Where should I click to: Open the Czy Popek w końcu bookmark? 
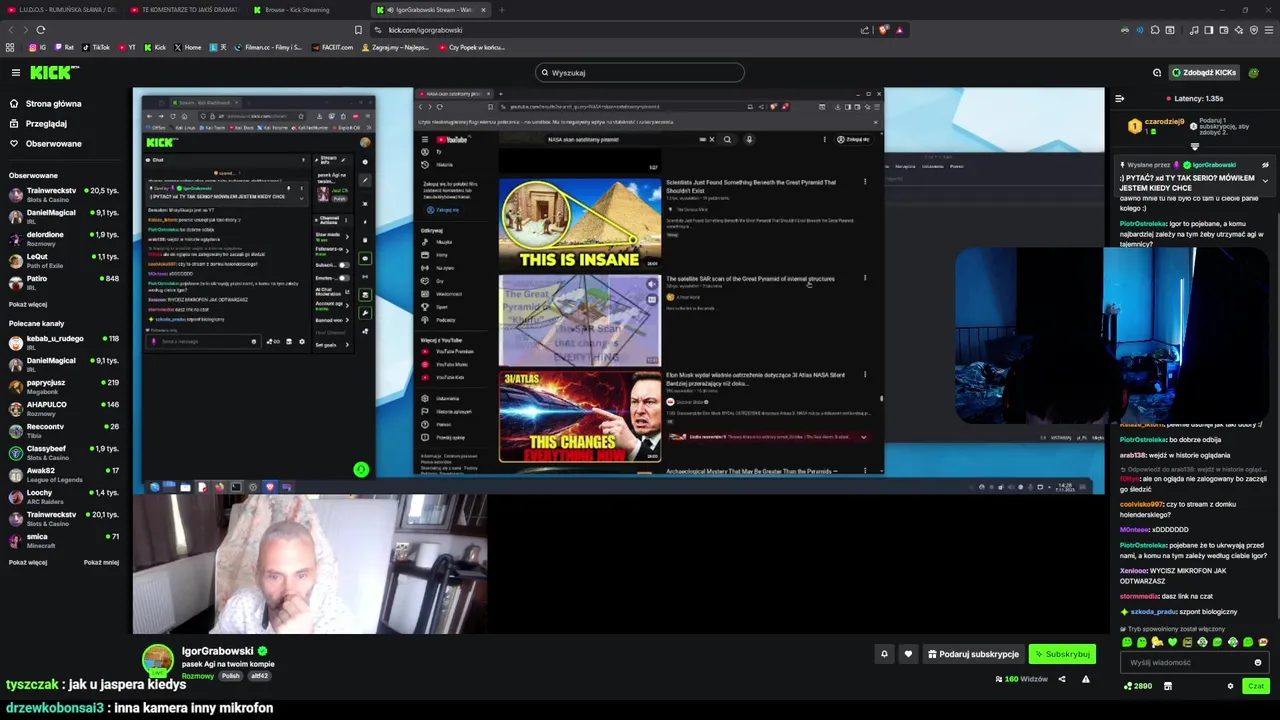[472, 47]
